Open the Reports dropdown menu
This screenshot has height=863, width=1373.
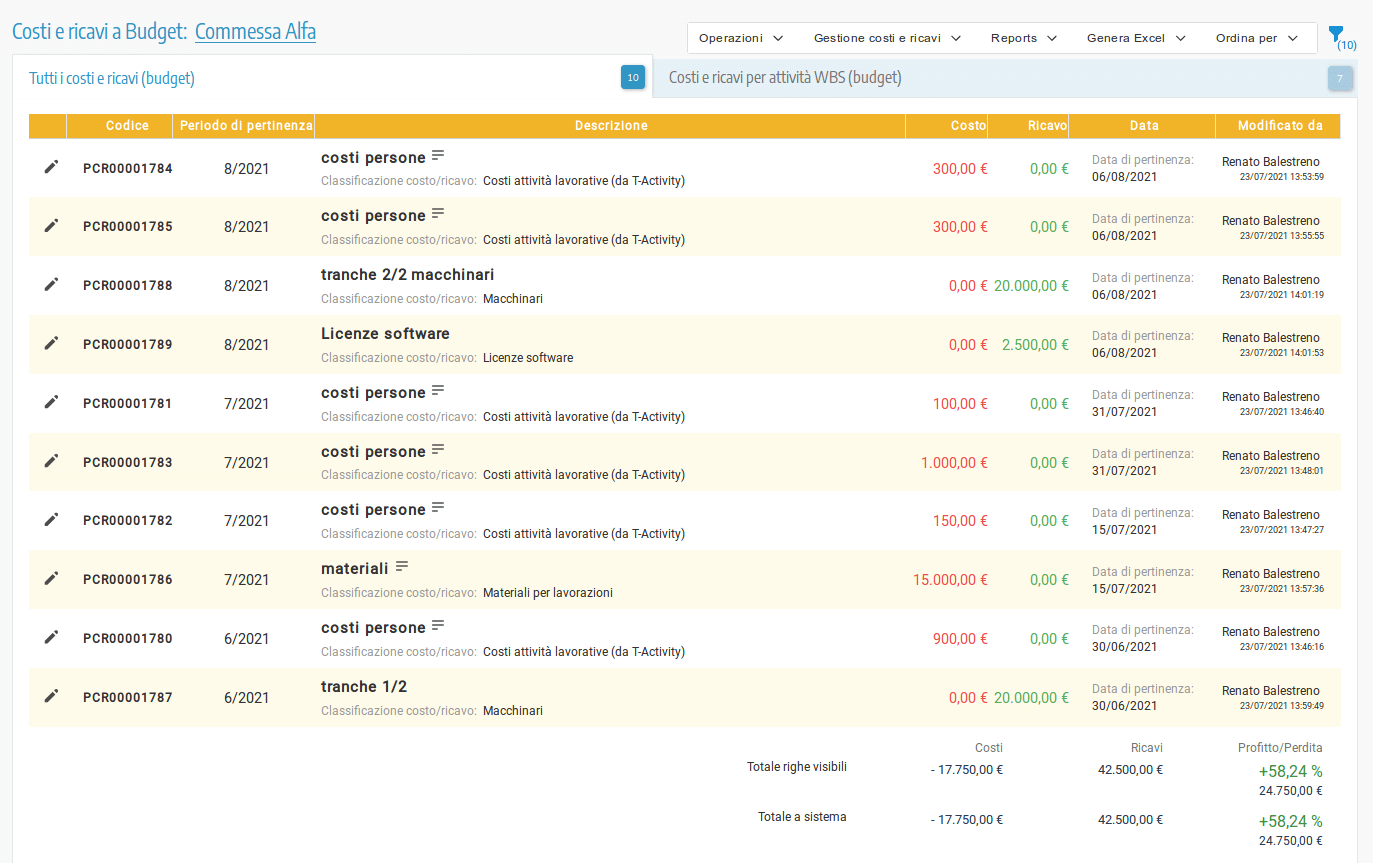[x=1024, y=38]
